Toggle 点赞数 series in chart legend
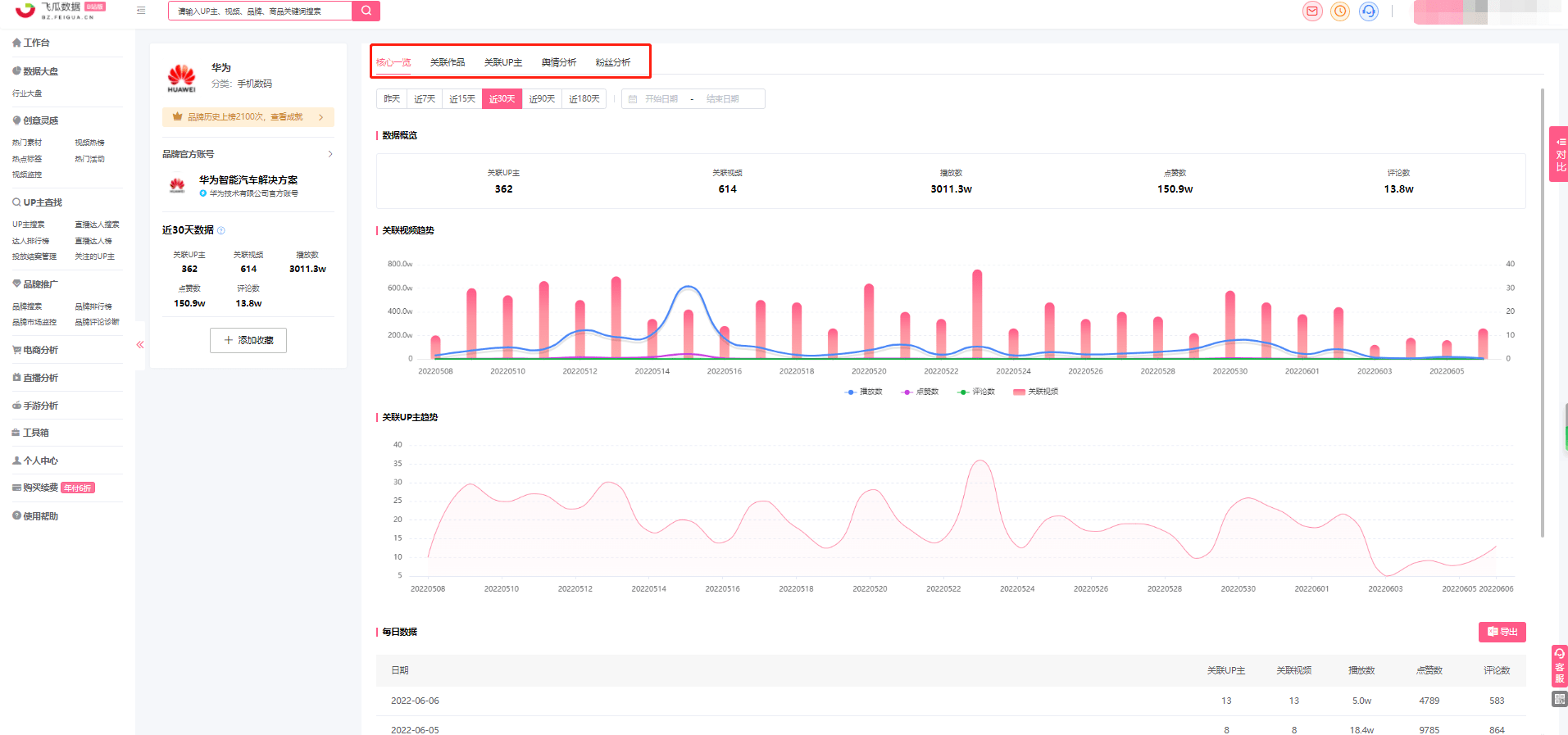1568x735 pixels. click(x=920, y=392)
